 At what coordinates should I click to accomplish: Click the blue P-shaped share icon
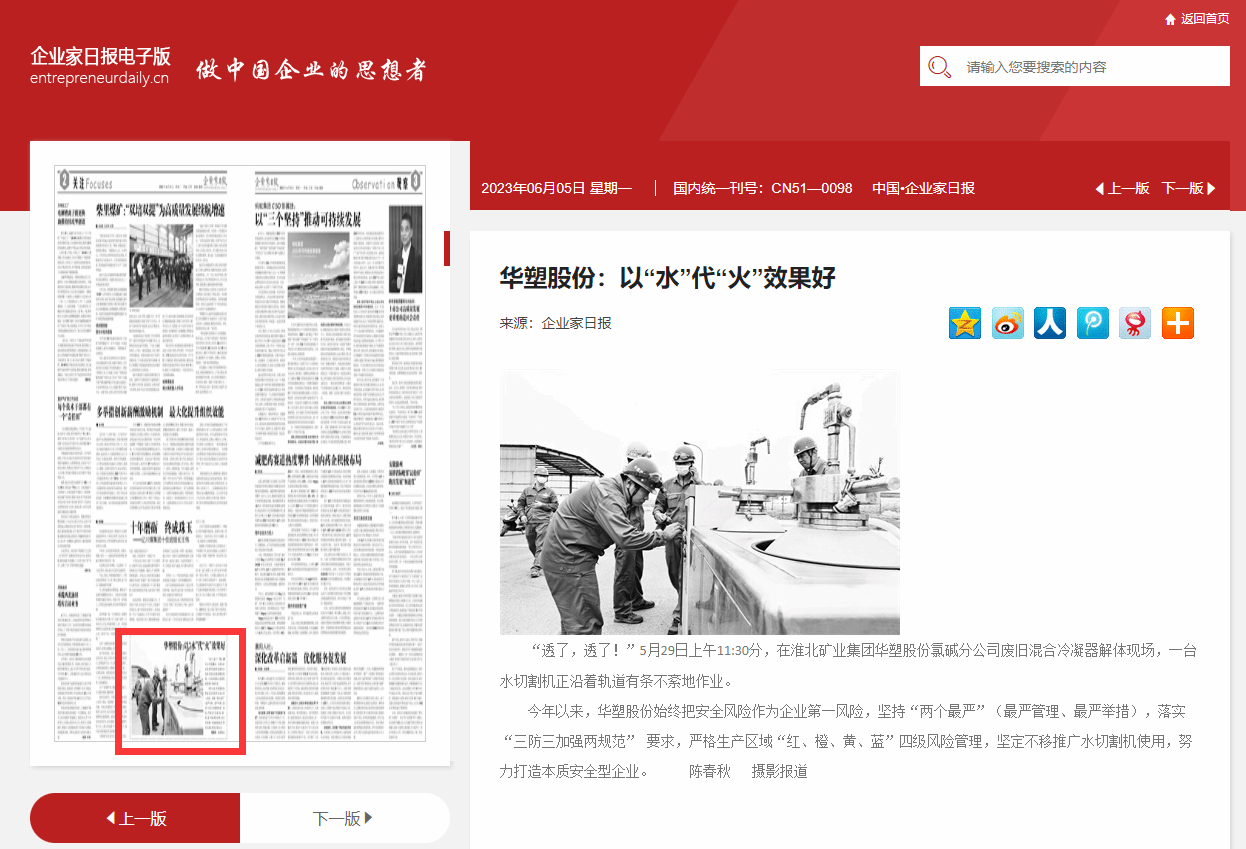(x=1093, y=323)
